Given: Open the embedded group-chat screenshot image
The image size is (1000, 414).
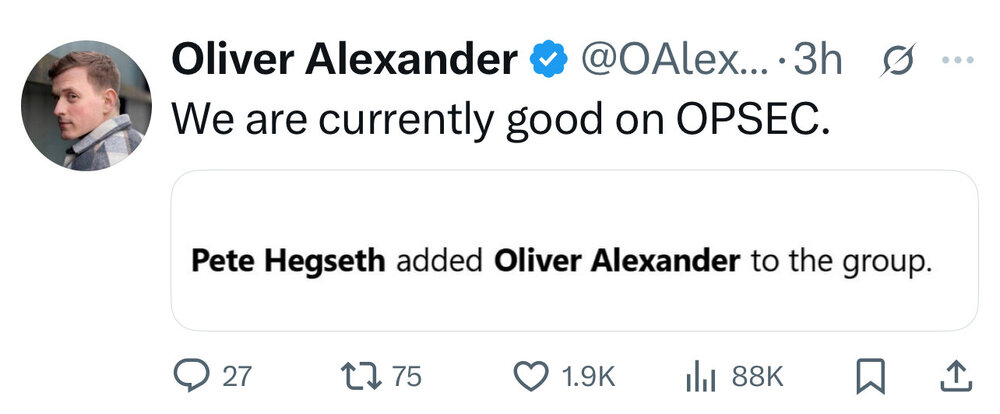Looking at the screenshot, I should (574, 250).
